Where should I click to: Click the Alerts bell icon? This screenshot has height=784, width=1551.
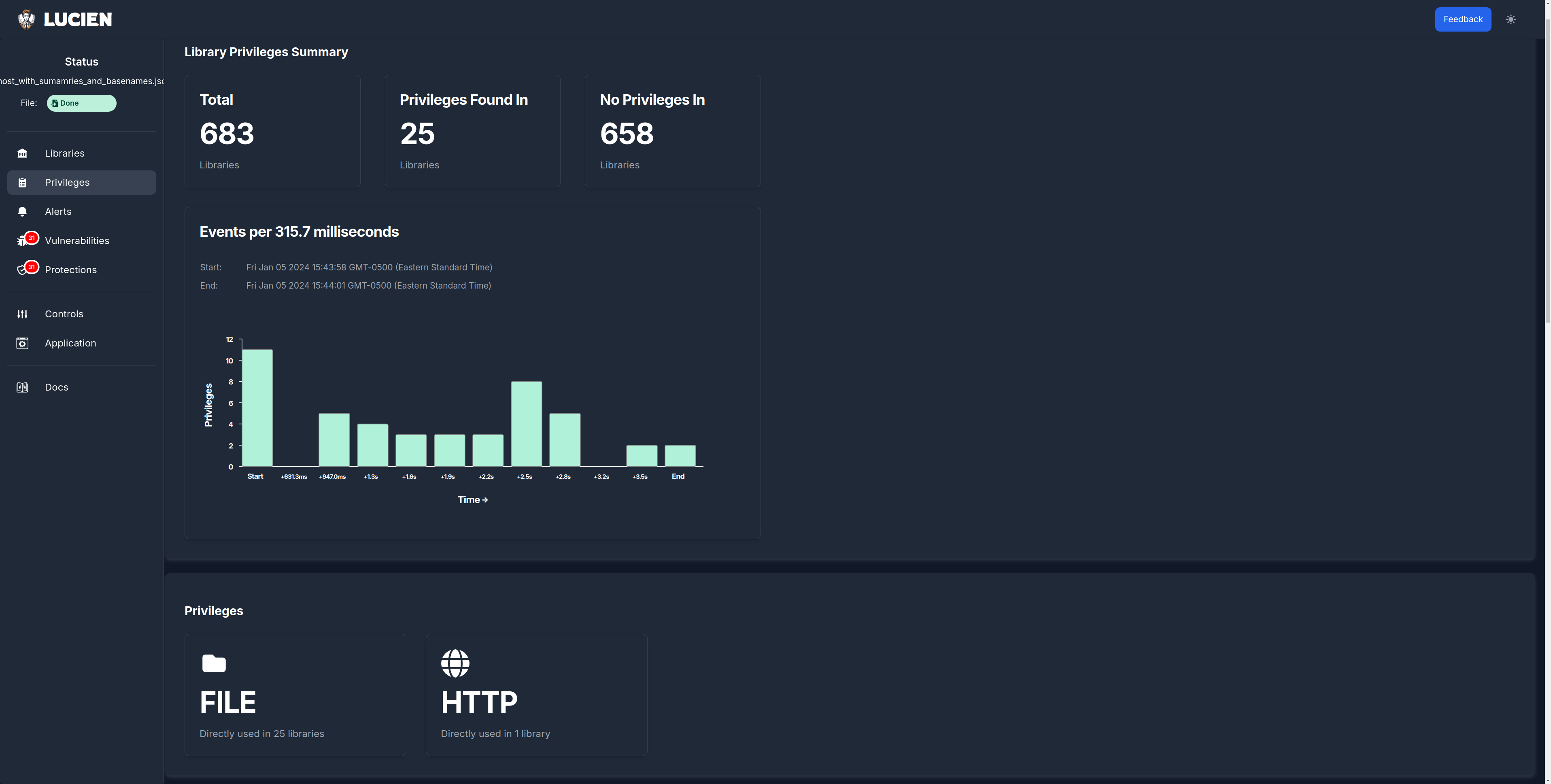pos(22,211)
